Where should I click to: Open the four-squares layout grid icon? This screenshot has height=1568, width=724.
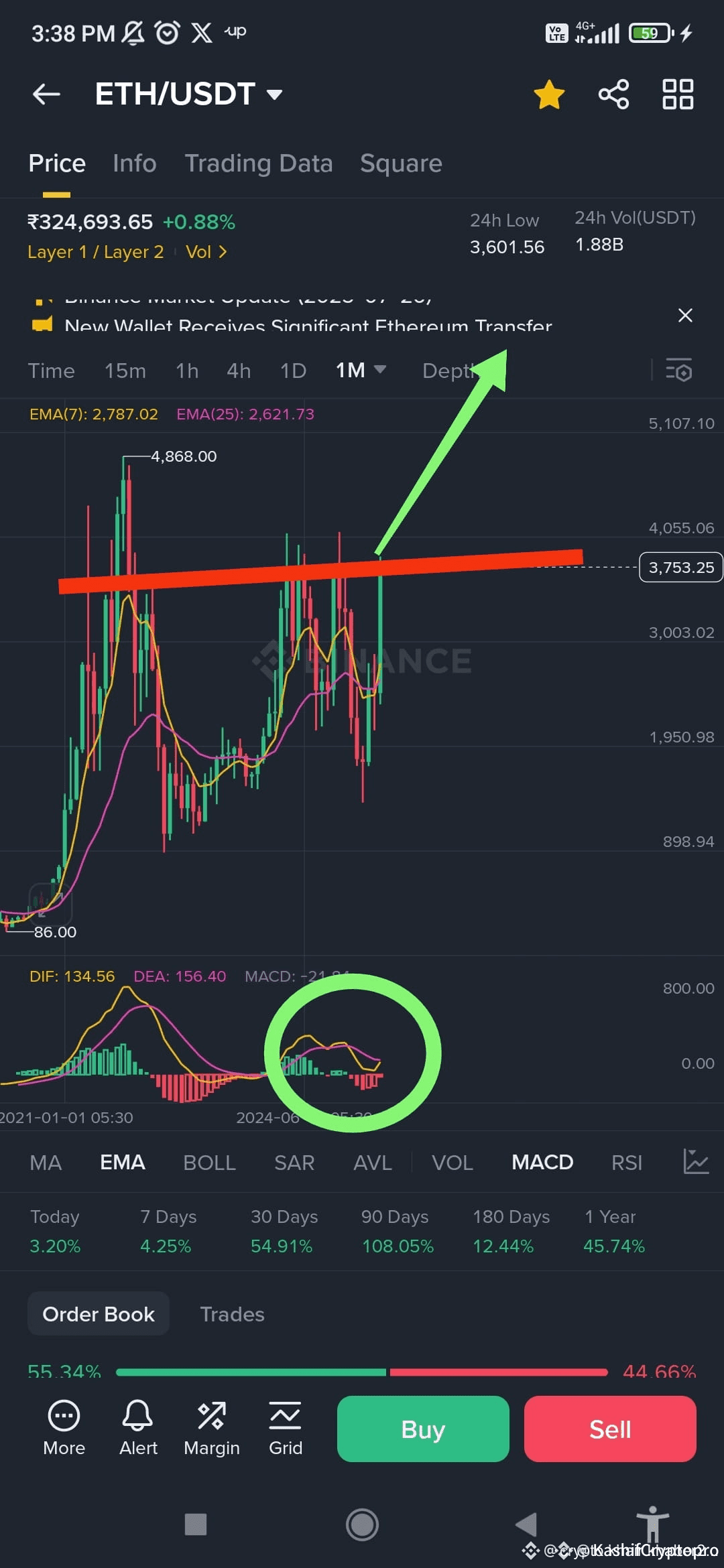[678, 94]
